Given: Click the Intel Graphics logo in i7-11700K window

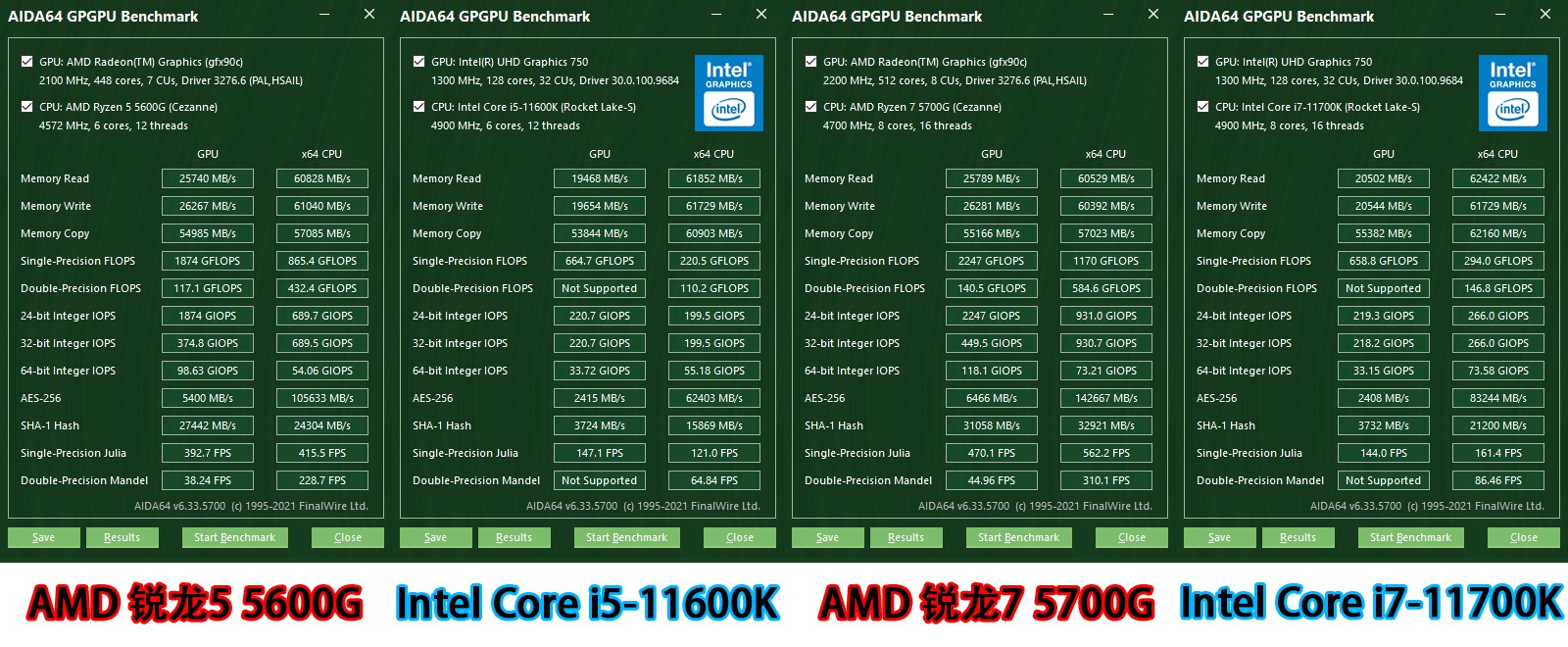Looking at the screenshot, I should 1512,93.
